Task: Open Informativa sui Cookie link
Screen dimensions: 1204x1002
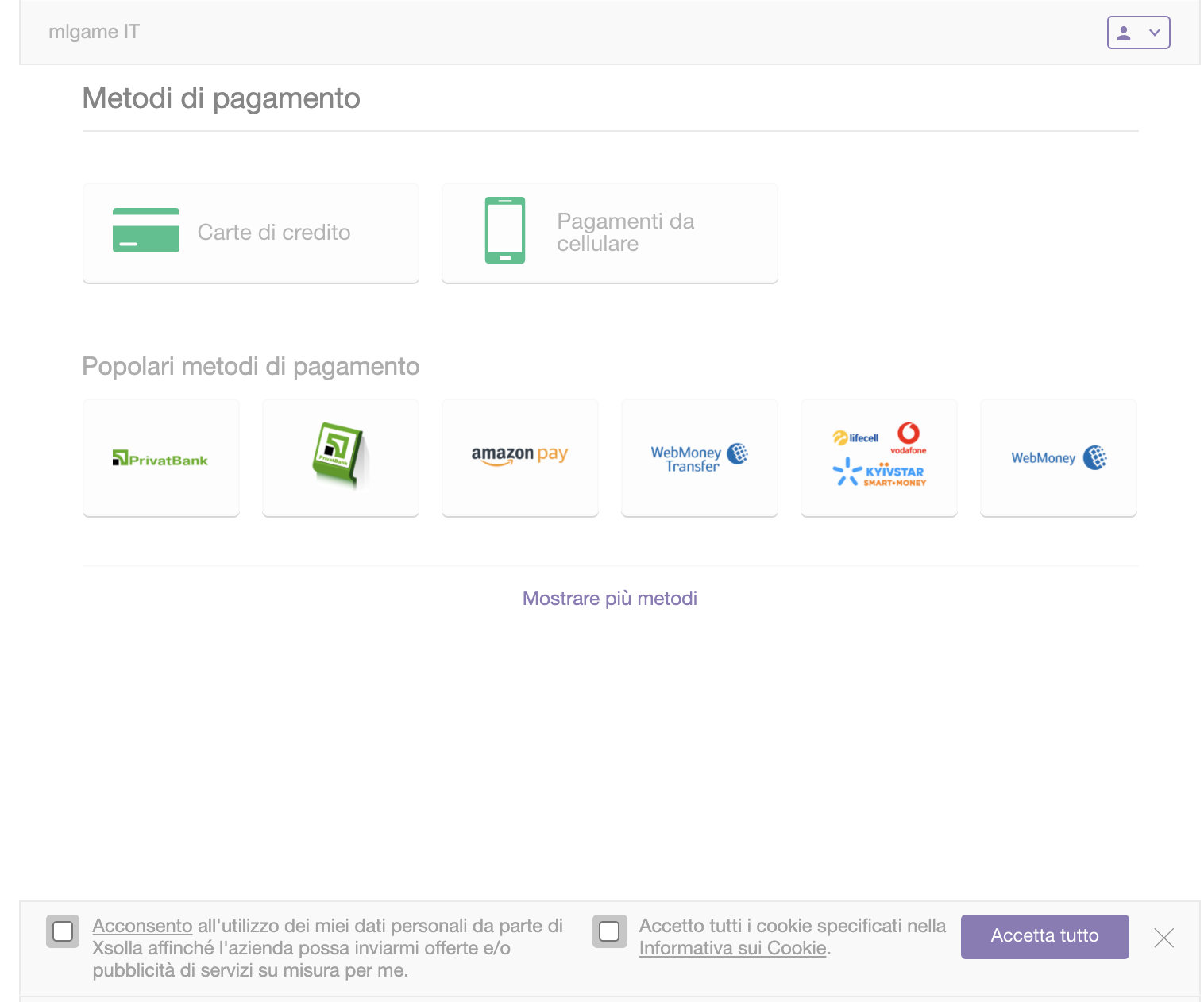Action: pos(733,948)
